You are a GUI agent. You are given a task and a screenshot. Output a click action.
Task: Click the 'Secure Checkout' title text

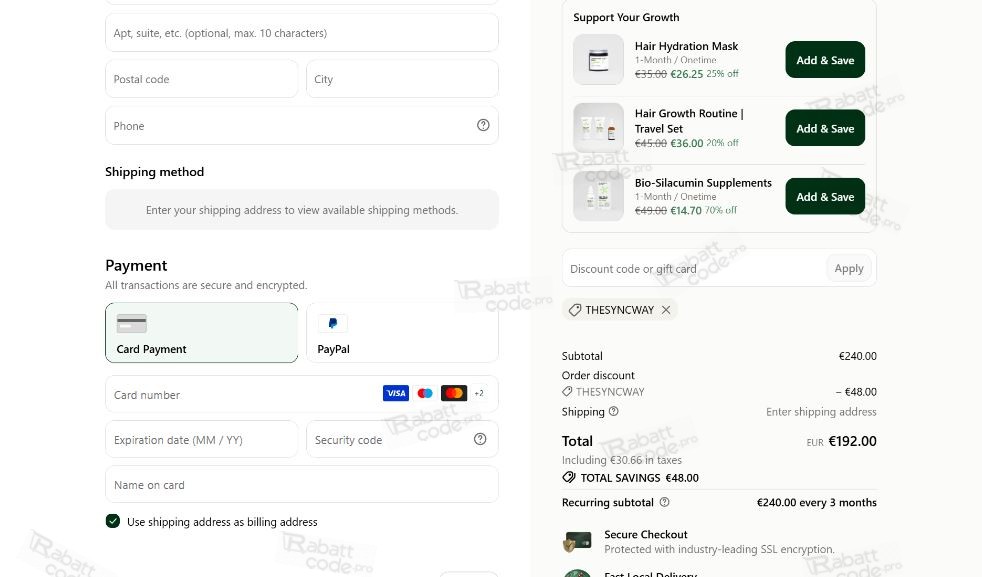646,534
